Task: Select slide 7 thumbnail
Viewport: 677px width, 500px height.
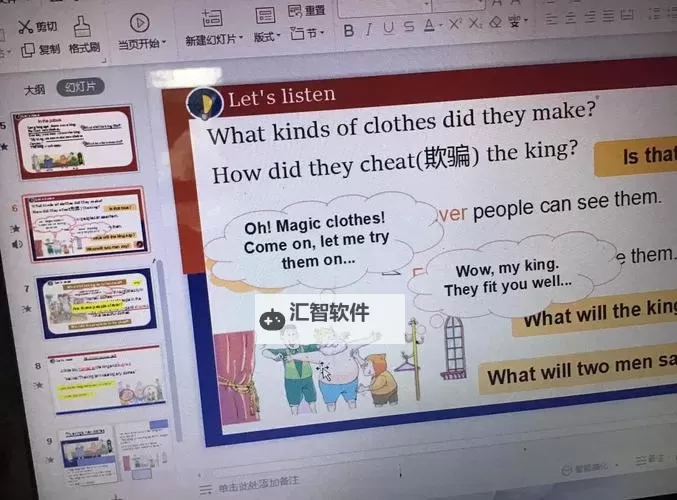Action: tap(97, 303)
